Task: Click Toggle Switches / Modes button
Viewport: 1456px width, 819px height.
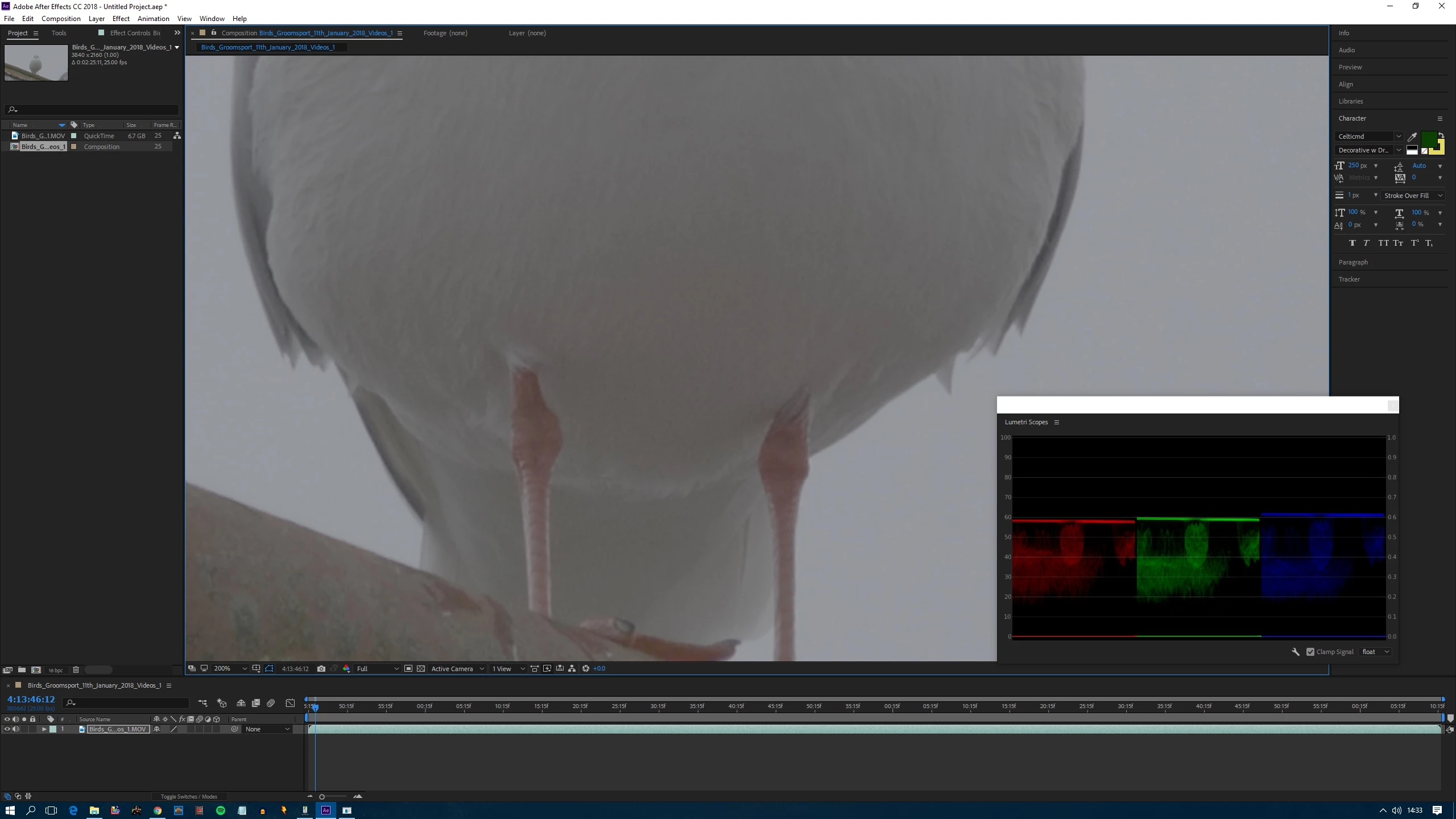Action: [189, 796]
